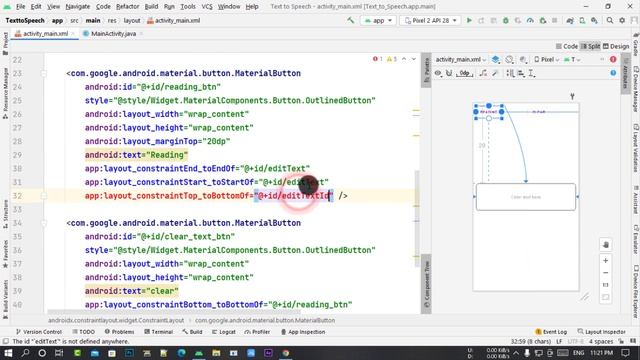This screenshot has width=640, height=360.
Task: Open the Profiler gauge icon in toolbar
Action: tap(530, 20)
